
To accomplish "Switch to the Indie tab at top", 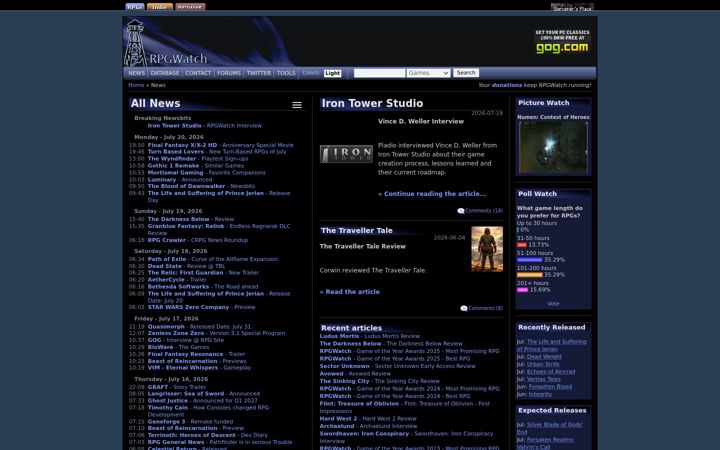I will click(160, 7).
